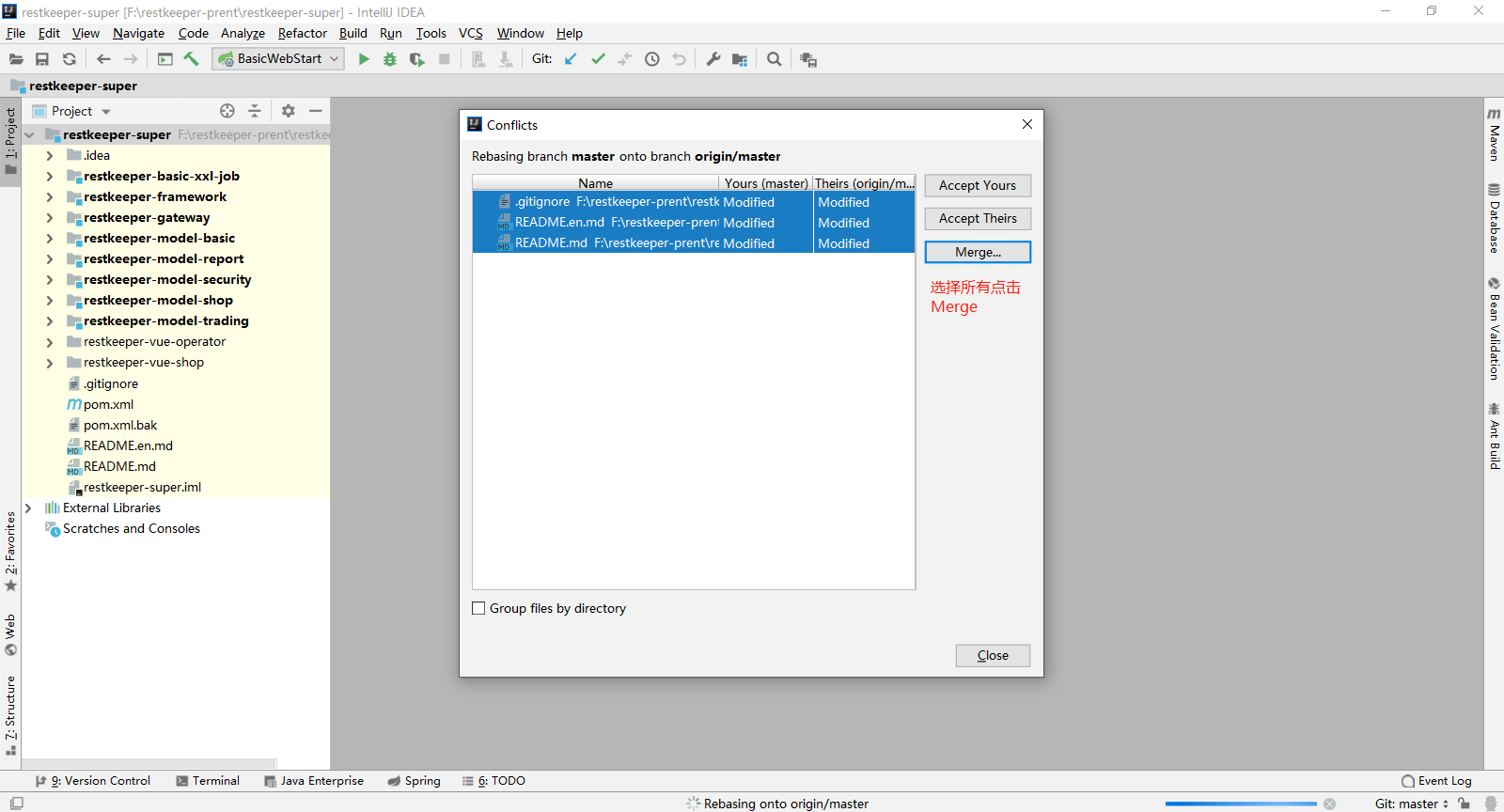Viewport: 1504px width, 812px height.
Task: Click the Open folder toolbar icon
Action: [x=16, y=59]
